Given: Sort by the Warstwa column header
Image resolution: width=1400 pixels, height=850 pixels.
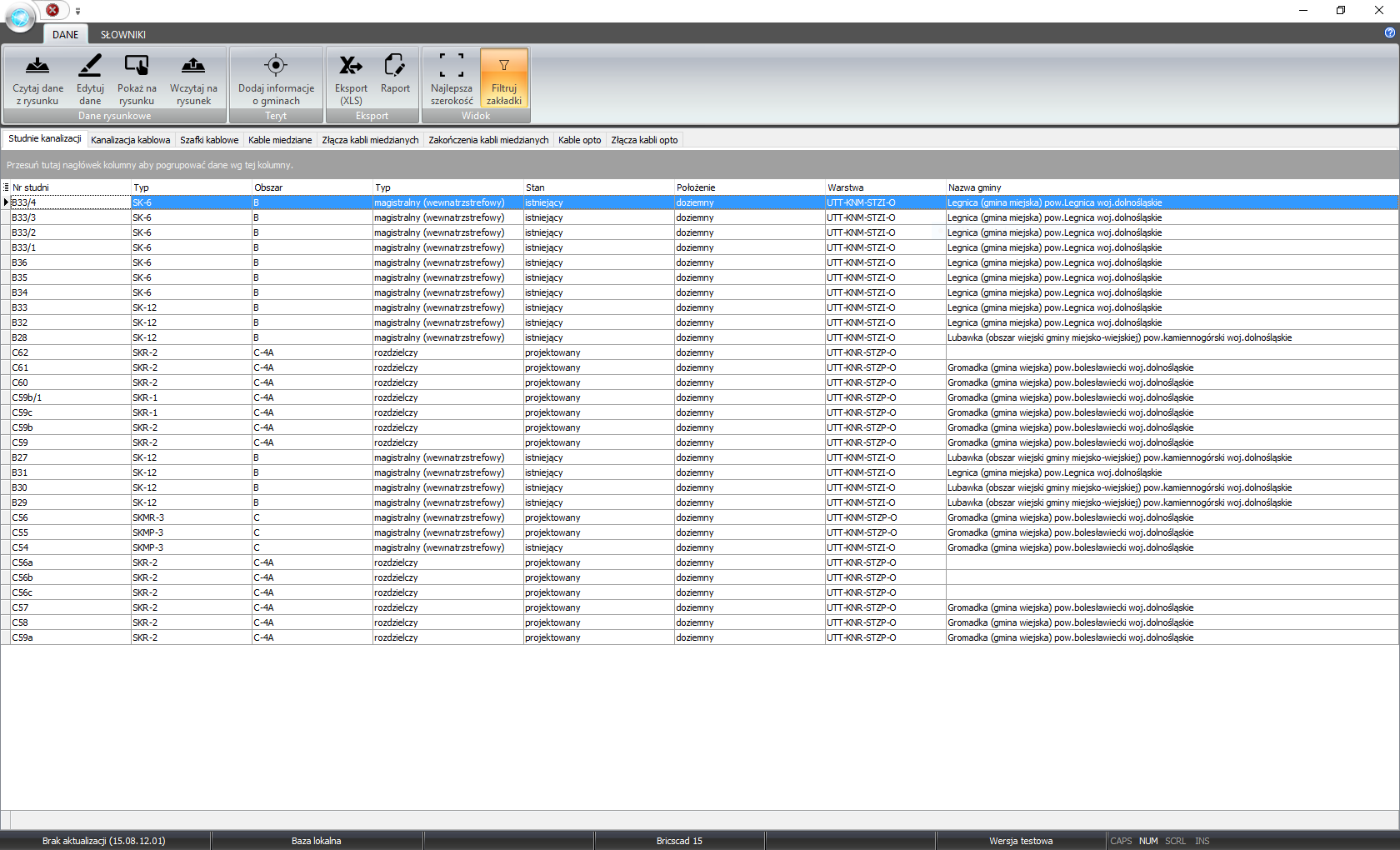Looking at the screenshot, I should pos(885,187).
